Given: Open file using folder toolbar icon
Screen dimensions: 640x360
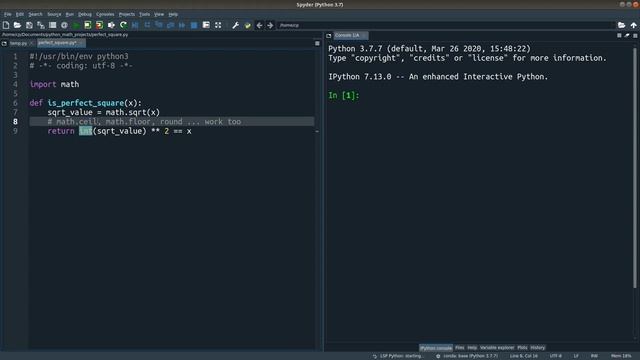Looking at the screenshot, I should (x=17, y=25).
